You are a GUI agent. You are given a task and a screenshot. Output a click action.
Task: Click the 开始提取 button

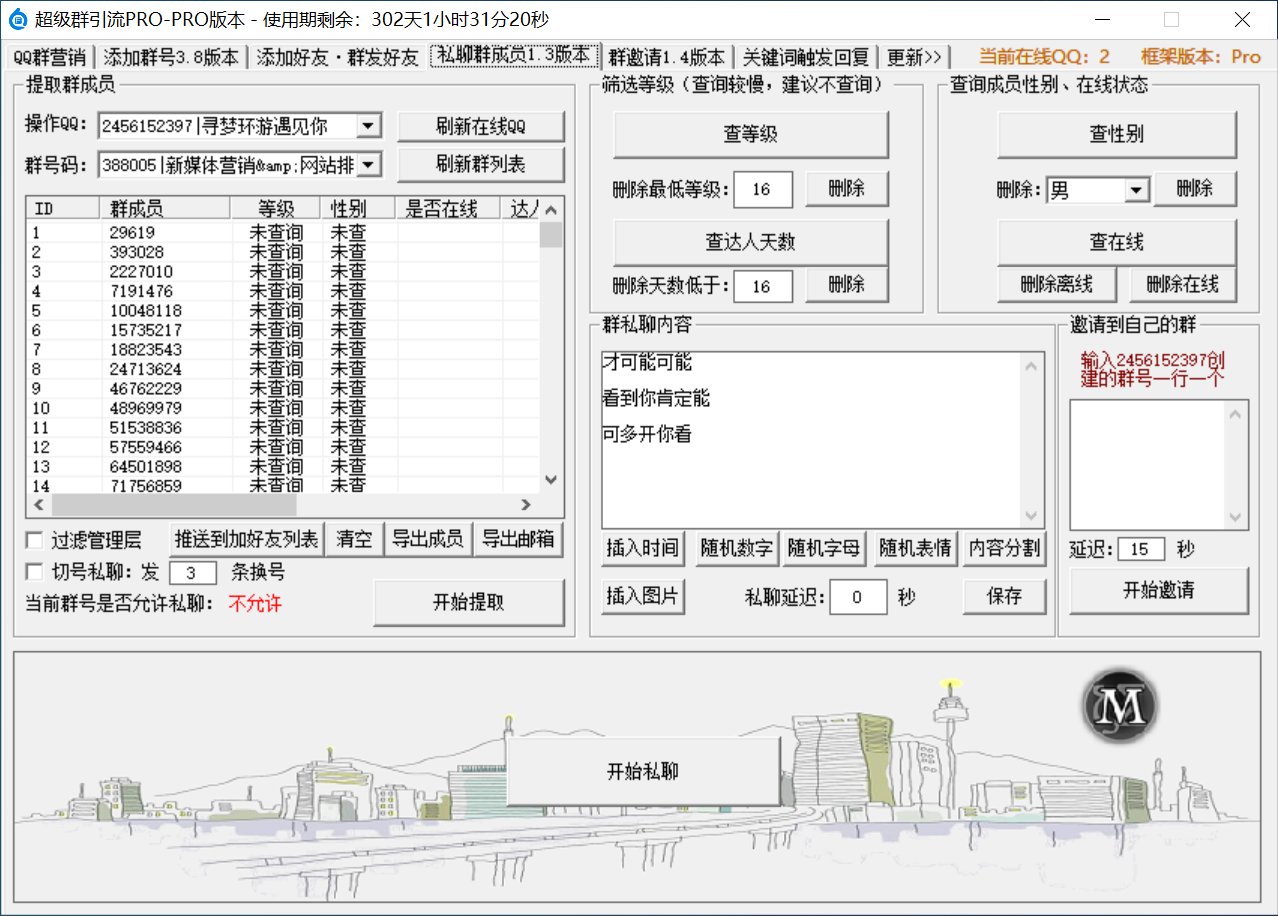468,602
